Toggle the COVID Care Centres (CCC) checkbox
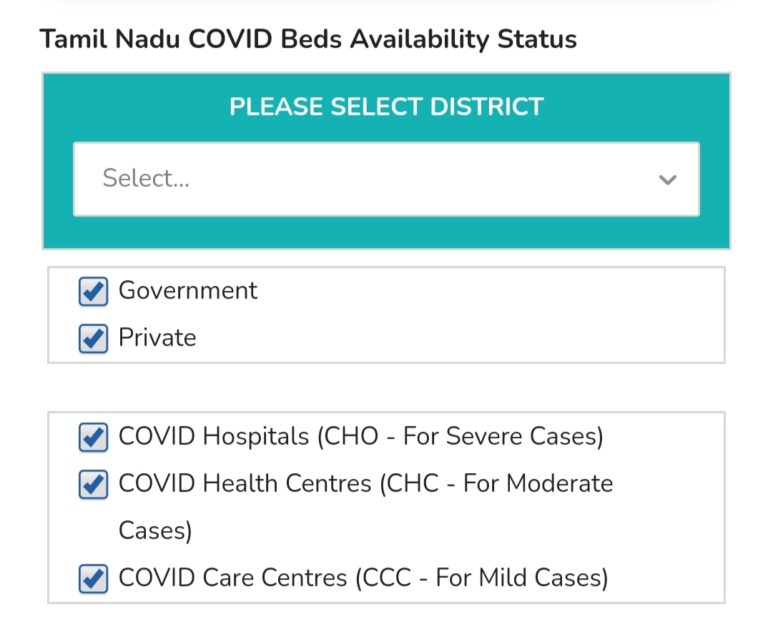 tap(93, 578)
